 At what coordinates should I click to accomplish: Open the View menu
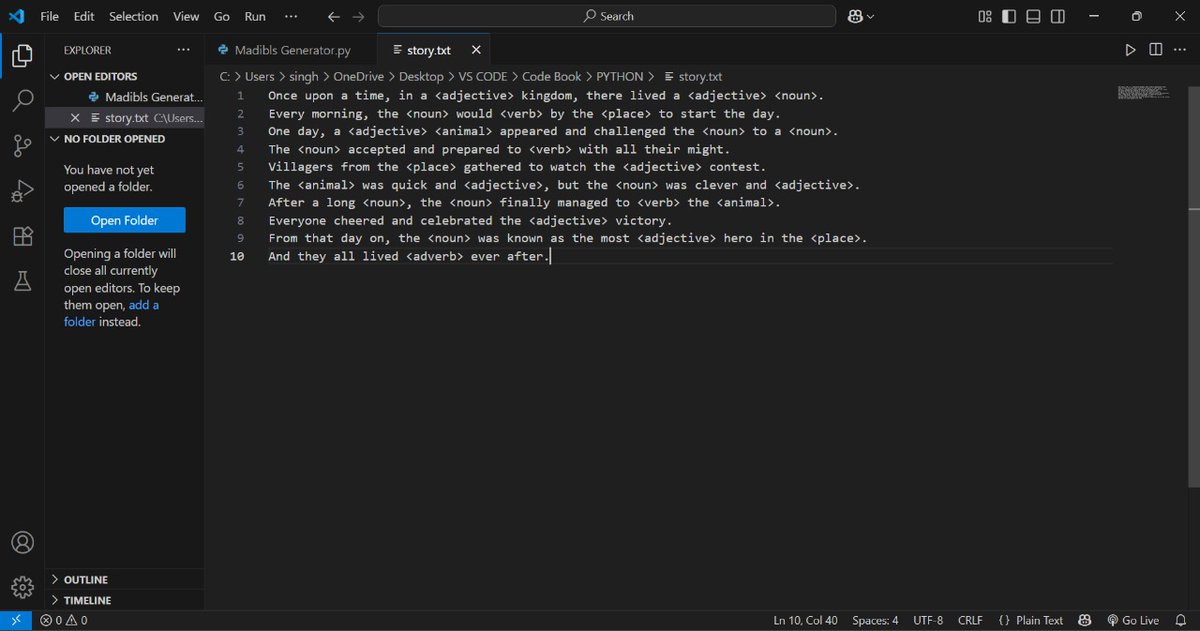[x=186, y=16]
